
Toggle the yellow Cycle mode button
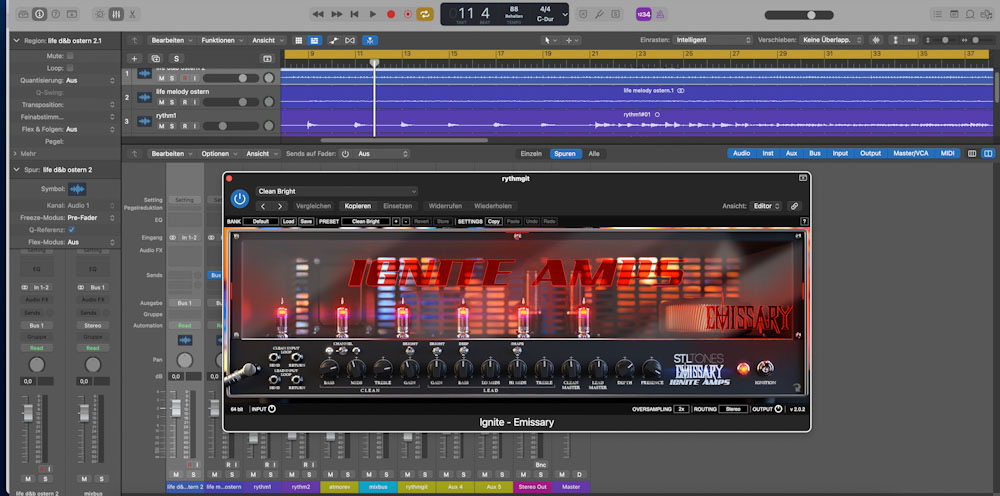click(425, 14)
